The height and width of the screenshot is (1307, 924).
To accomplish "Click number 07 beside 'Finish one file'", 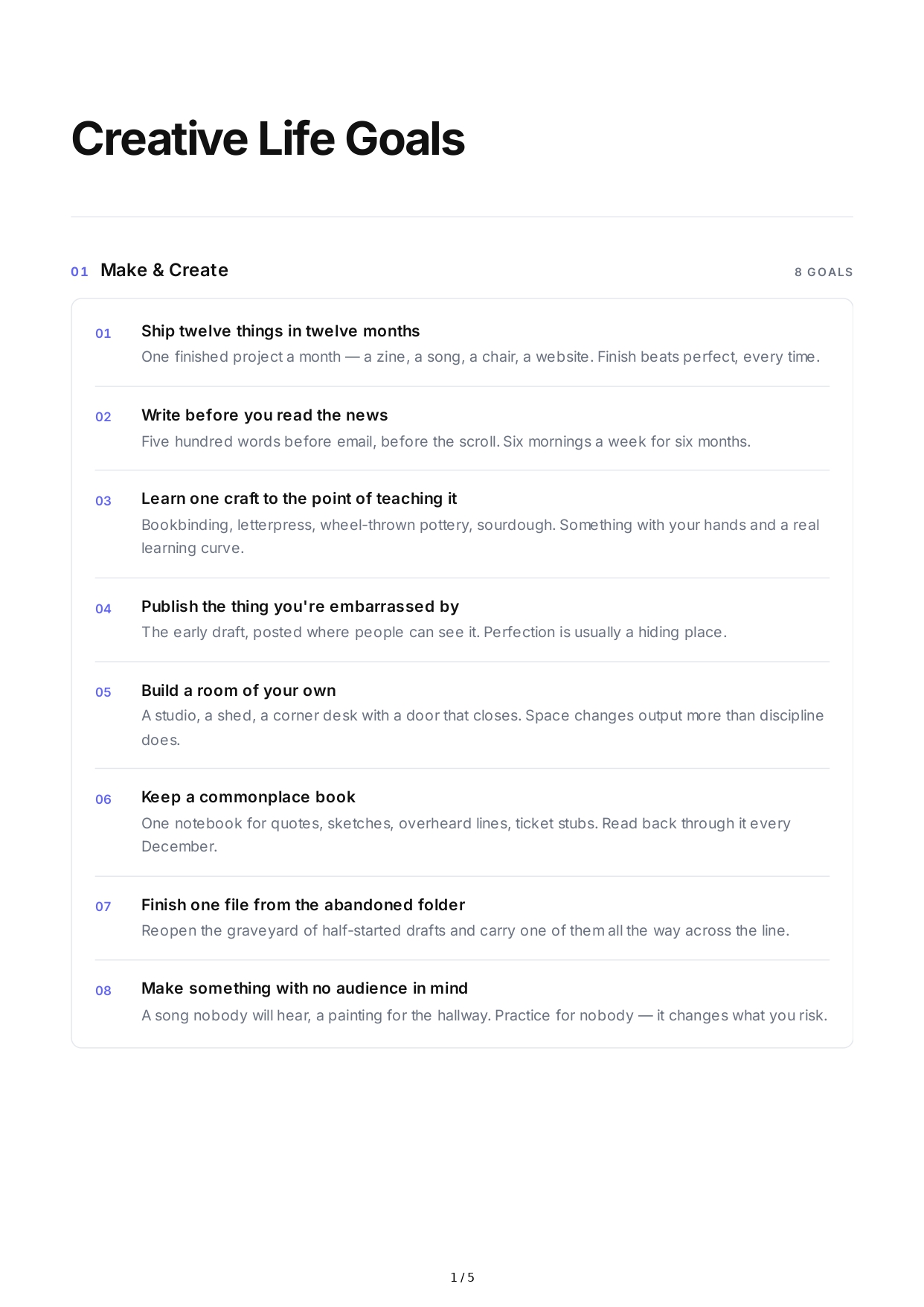I will pyautogui.click(x=103, y=907).
